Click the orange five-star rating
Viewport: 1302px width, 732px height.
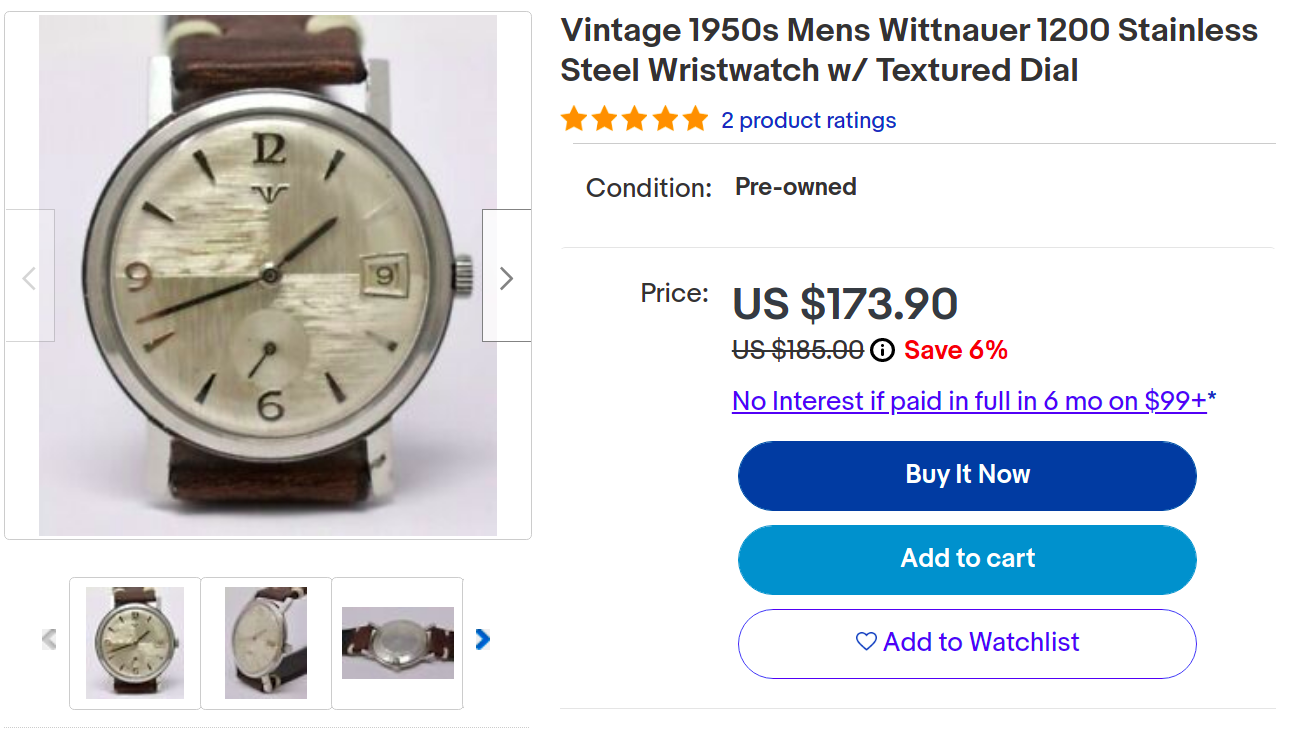(634, 120)
